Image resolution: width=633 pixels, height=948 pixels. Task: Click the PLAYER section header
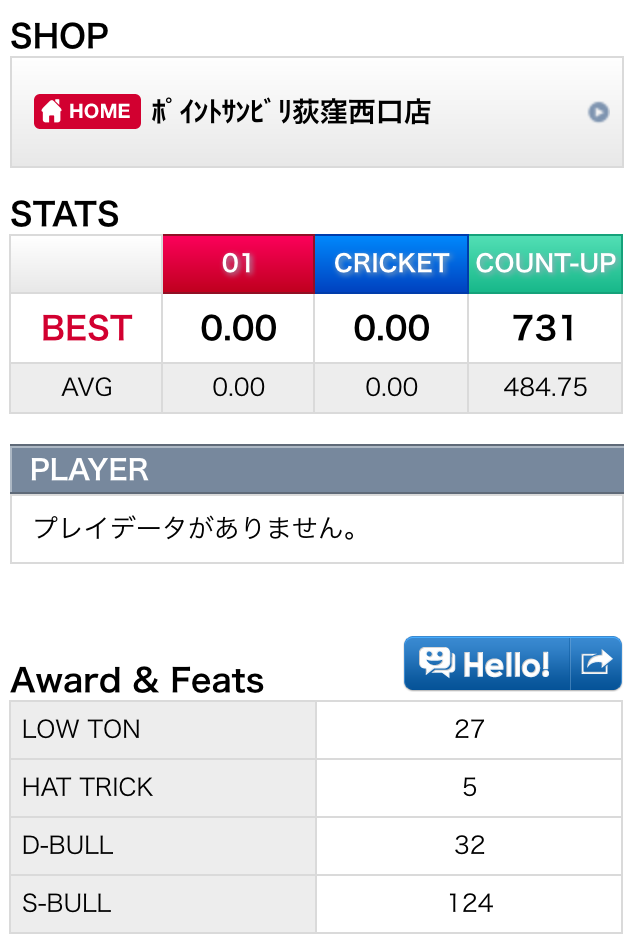click(317, 470)
